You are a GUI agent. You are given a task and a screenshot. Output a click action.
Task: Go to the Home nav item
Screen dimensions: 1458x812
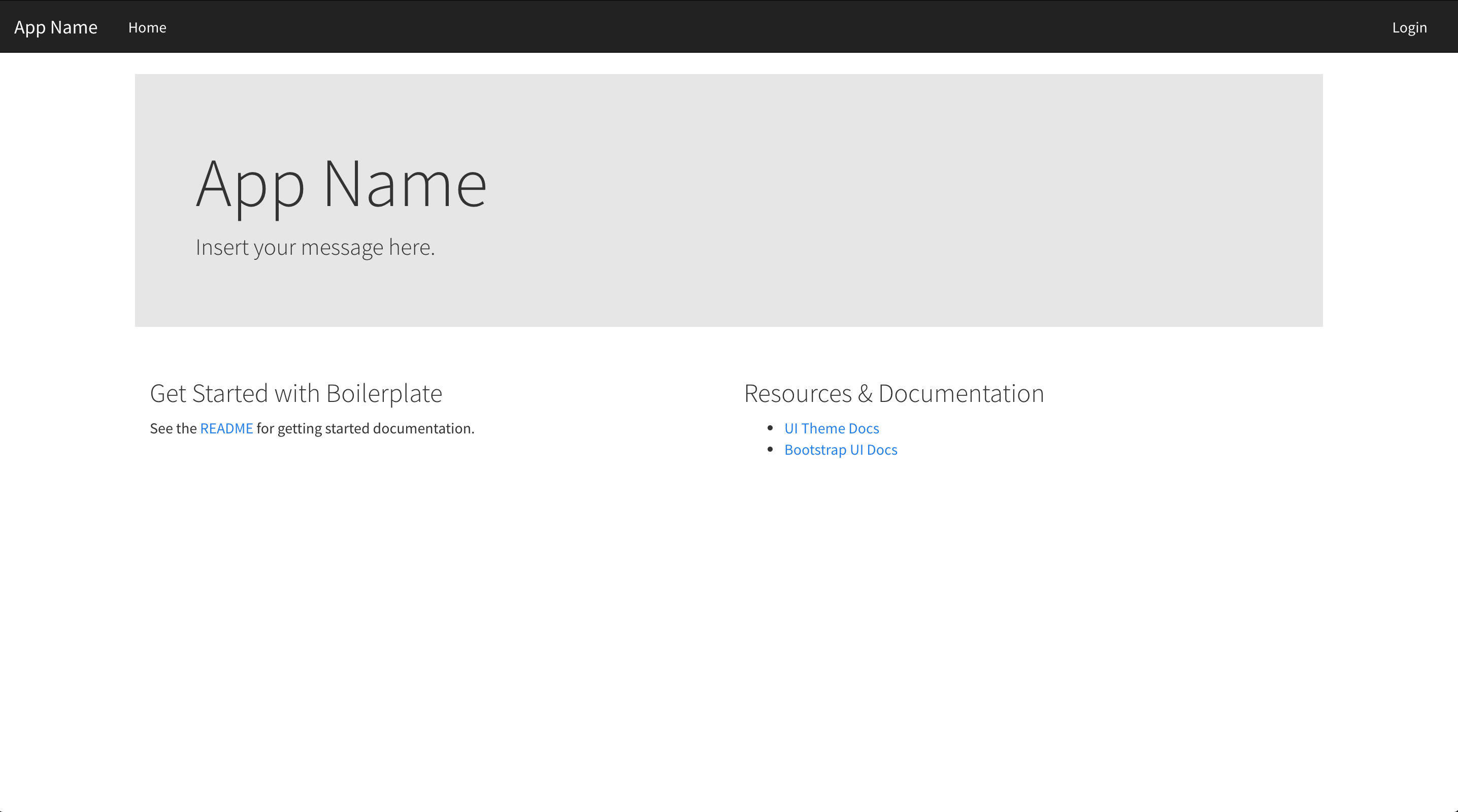[147, 27]
